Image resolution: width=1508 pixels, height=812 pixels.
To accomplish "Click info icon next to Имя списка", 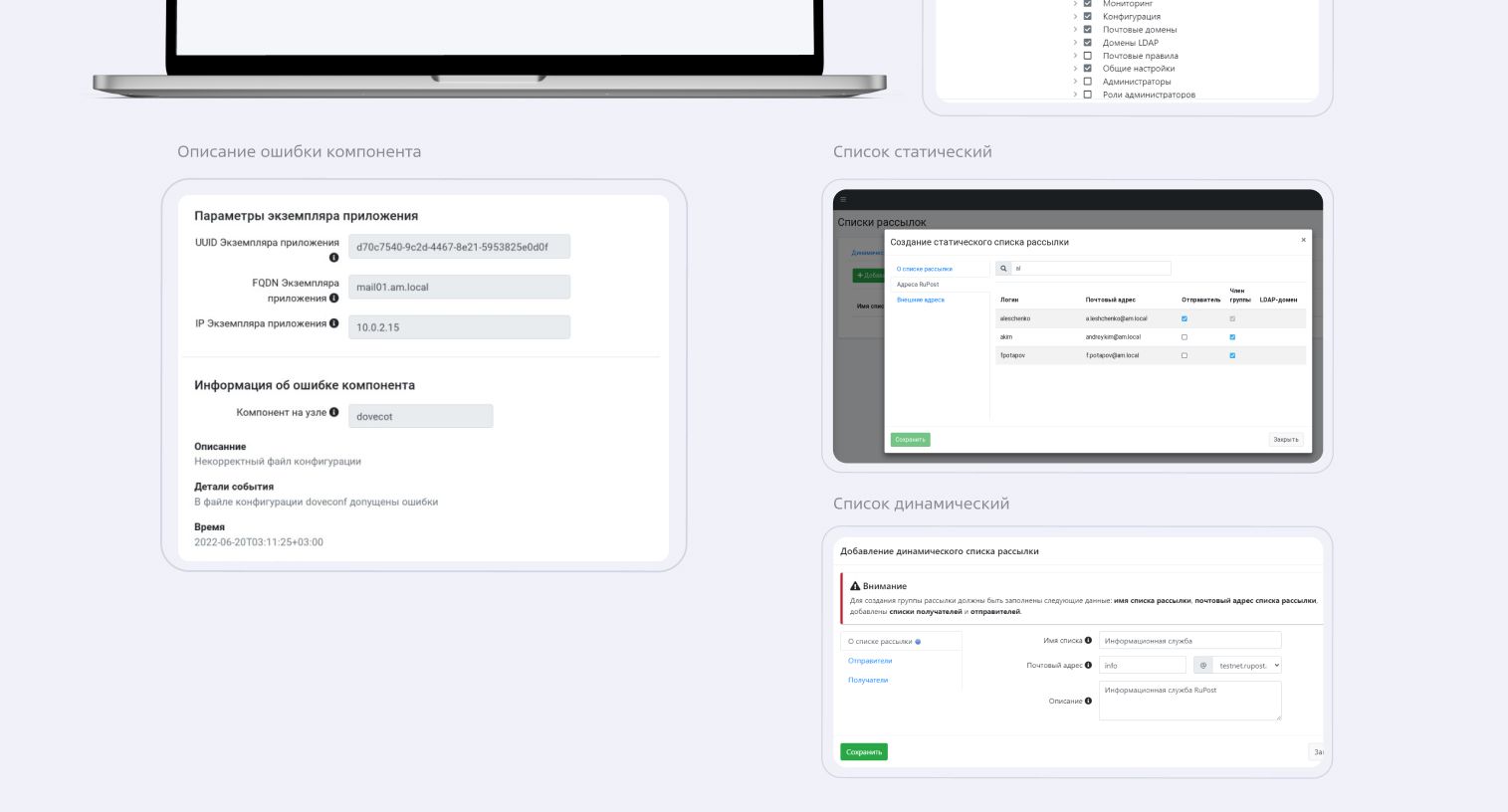I will click(x=1088, y=641).
